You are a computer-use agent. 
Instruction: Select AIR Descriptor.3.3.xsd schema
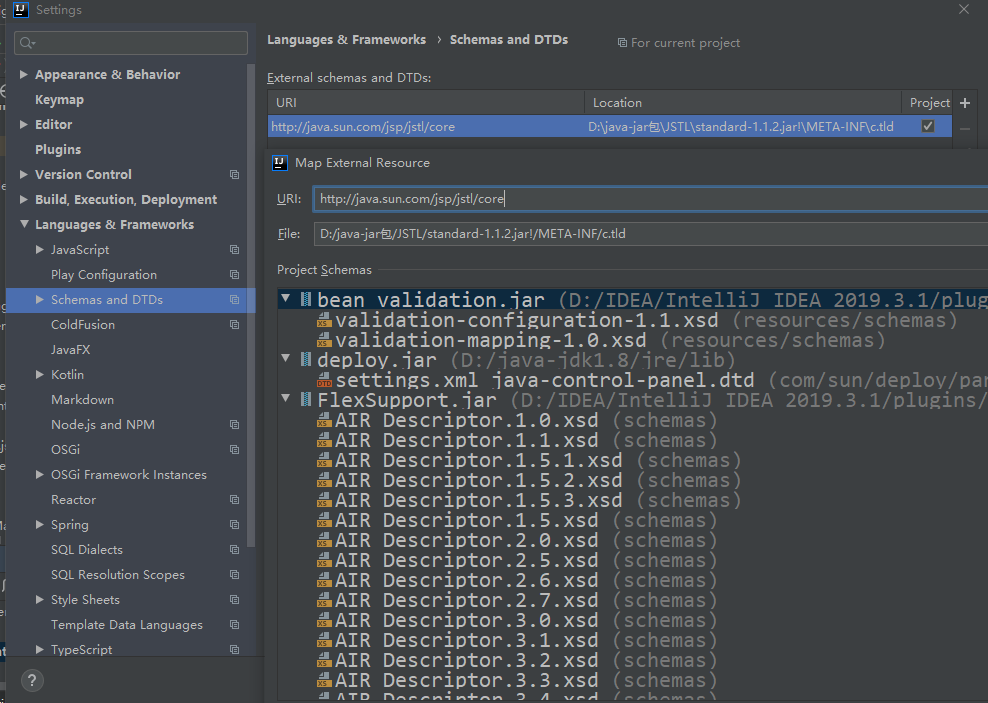[x=466, y=680]
